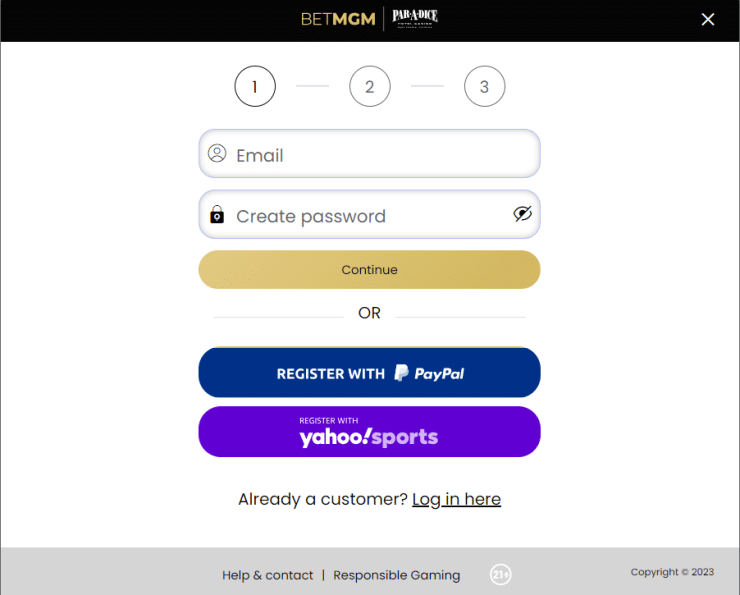This screenshot has height=595, width=740.
Task: Select step 3 circle in progress indicator
Action: [x=484, y=86]
